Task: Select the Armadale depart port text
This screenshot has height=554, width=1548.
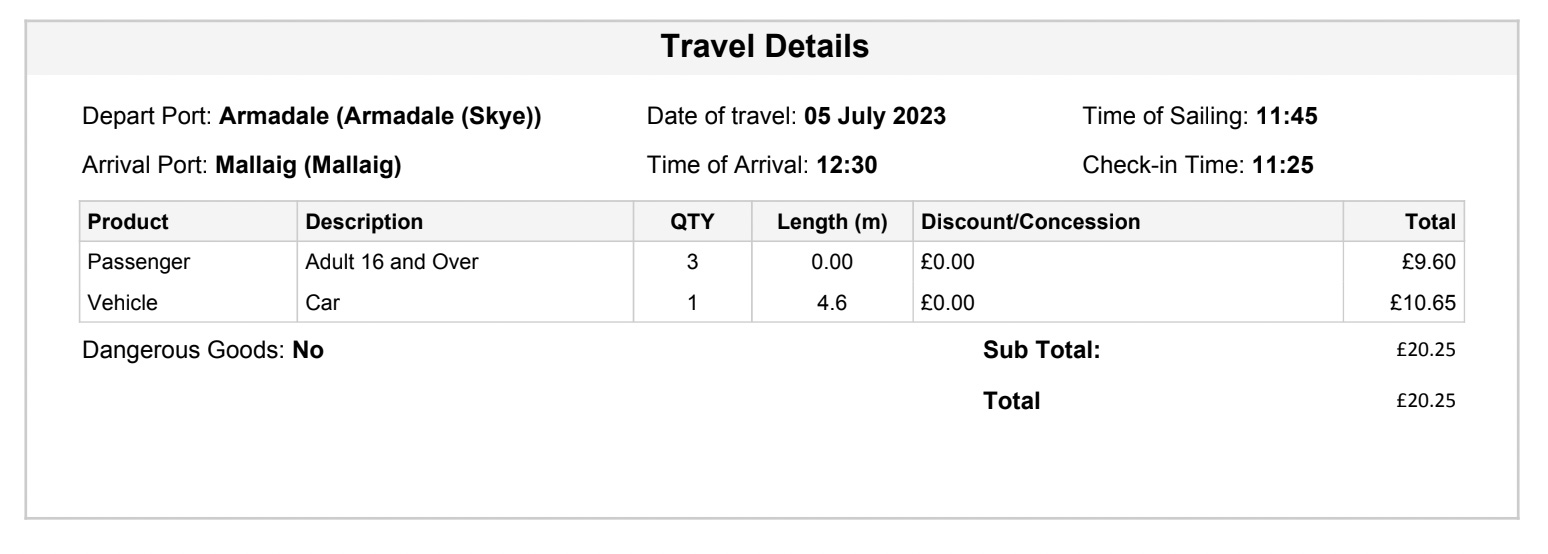Action: [380, 117]
